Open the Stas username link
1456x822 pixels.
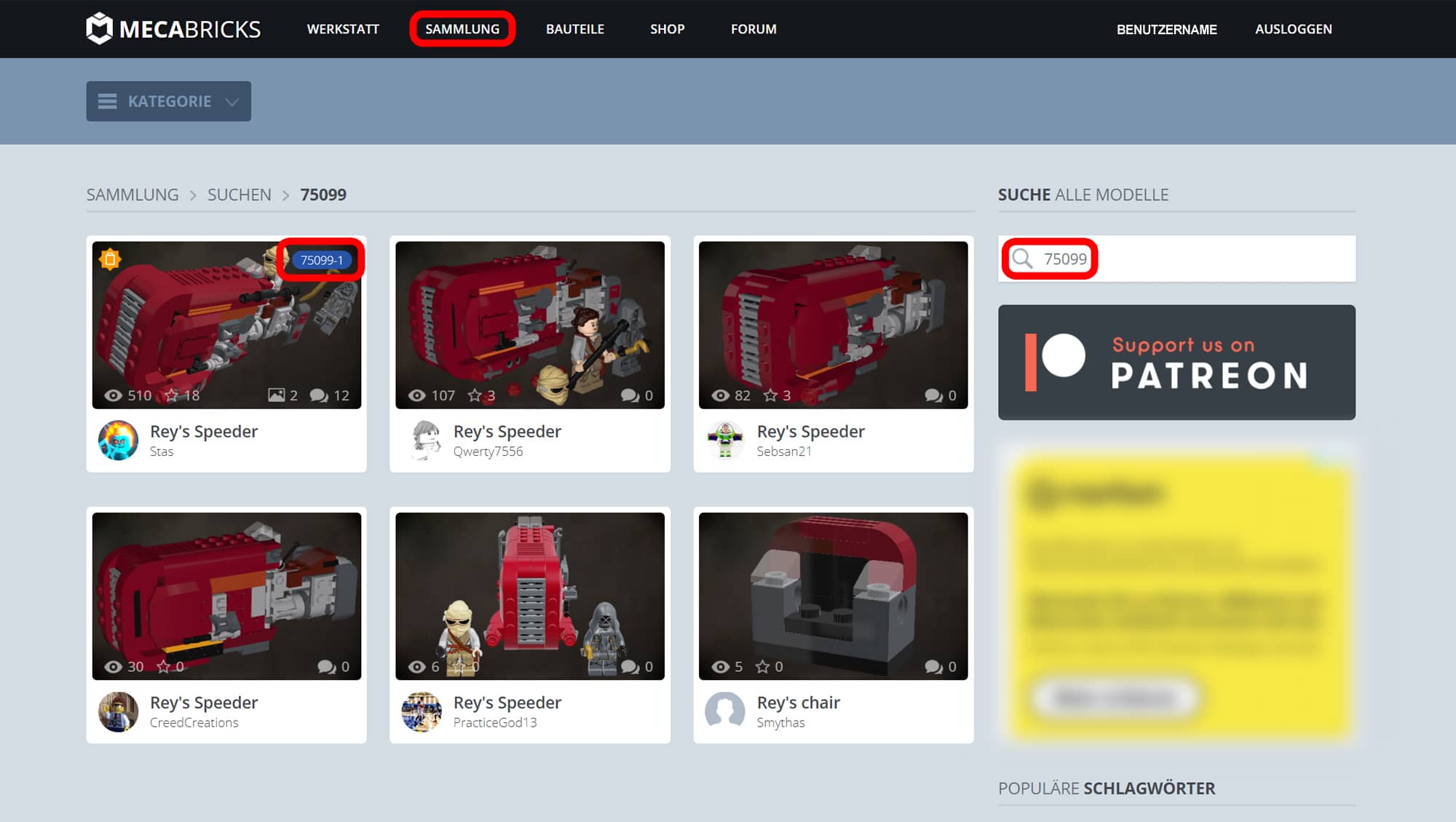[162, 451]
